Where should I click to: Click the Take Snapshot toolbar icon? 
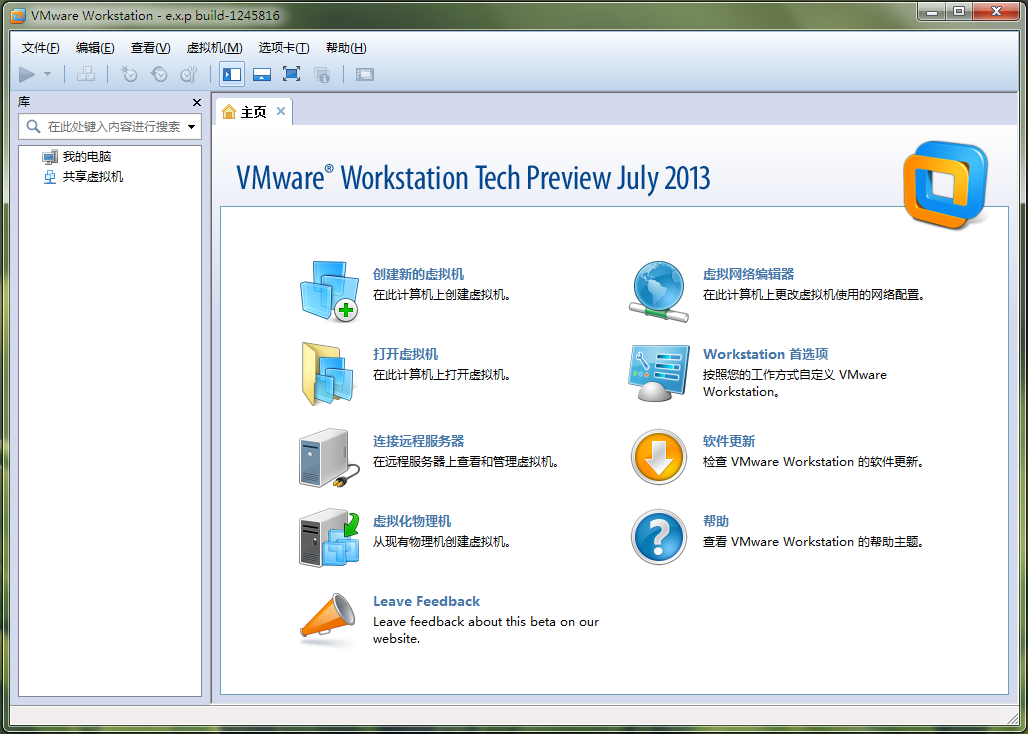[128, 74]
